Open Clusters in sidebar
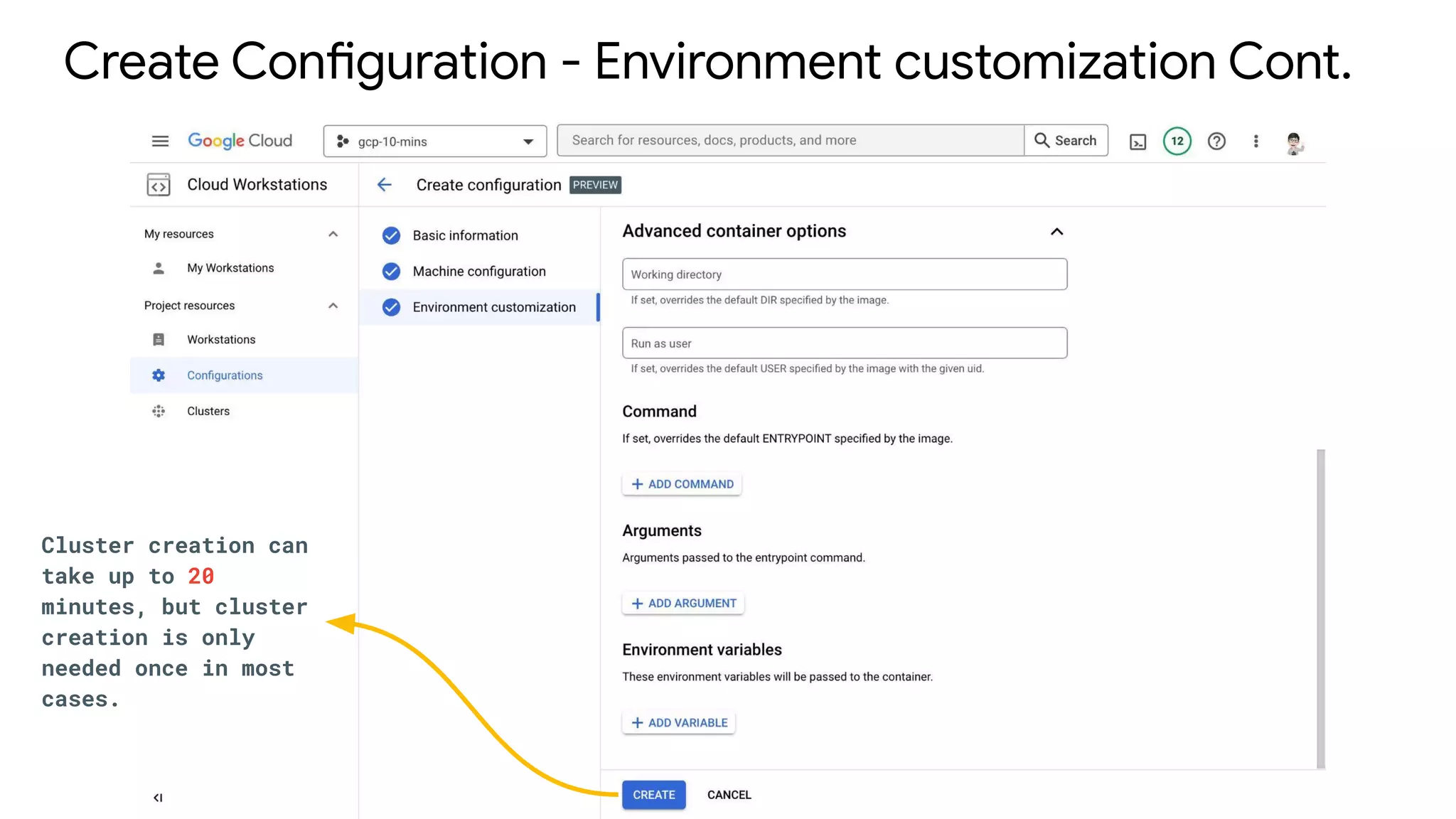The image size is (1456, 819). [208, 411]
